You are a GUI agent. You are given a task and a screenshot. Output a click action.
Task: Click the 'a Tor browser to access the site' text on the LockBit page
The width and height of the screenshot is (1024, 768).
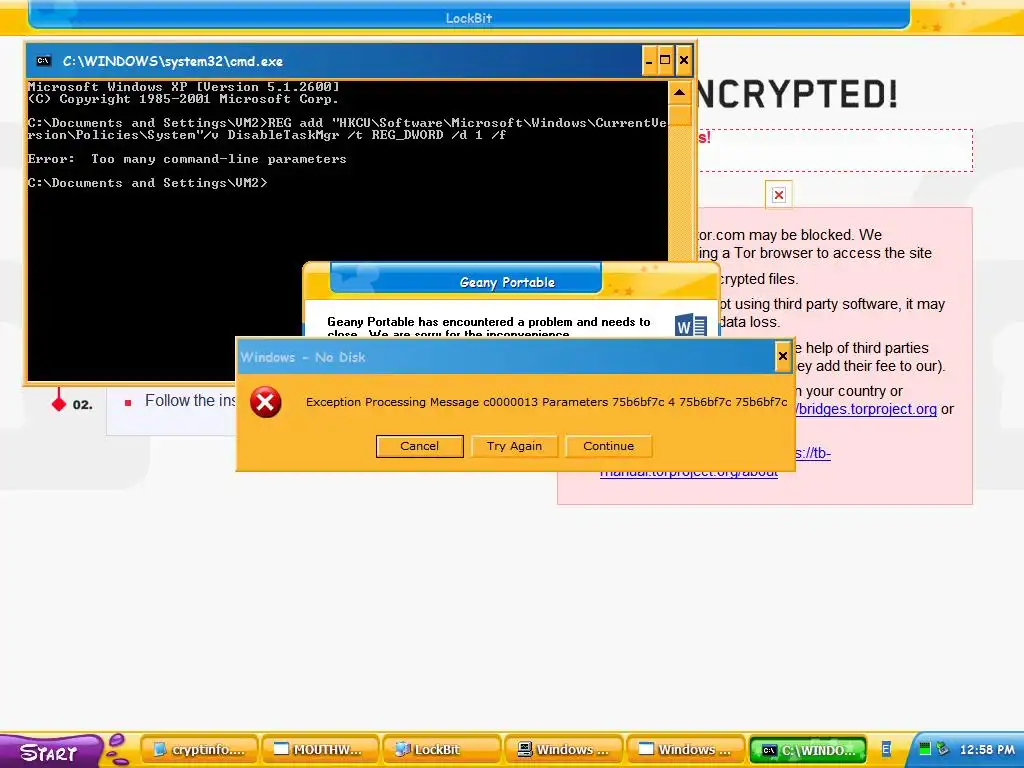click(x=826, y=253)
